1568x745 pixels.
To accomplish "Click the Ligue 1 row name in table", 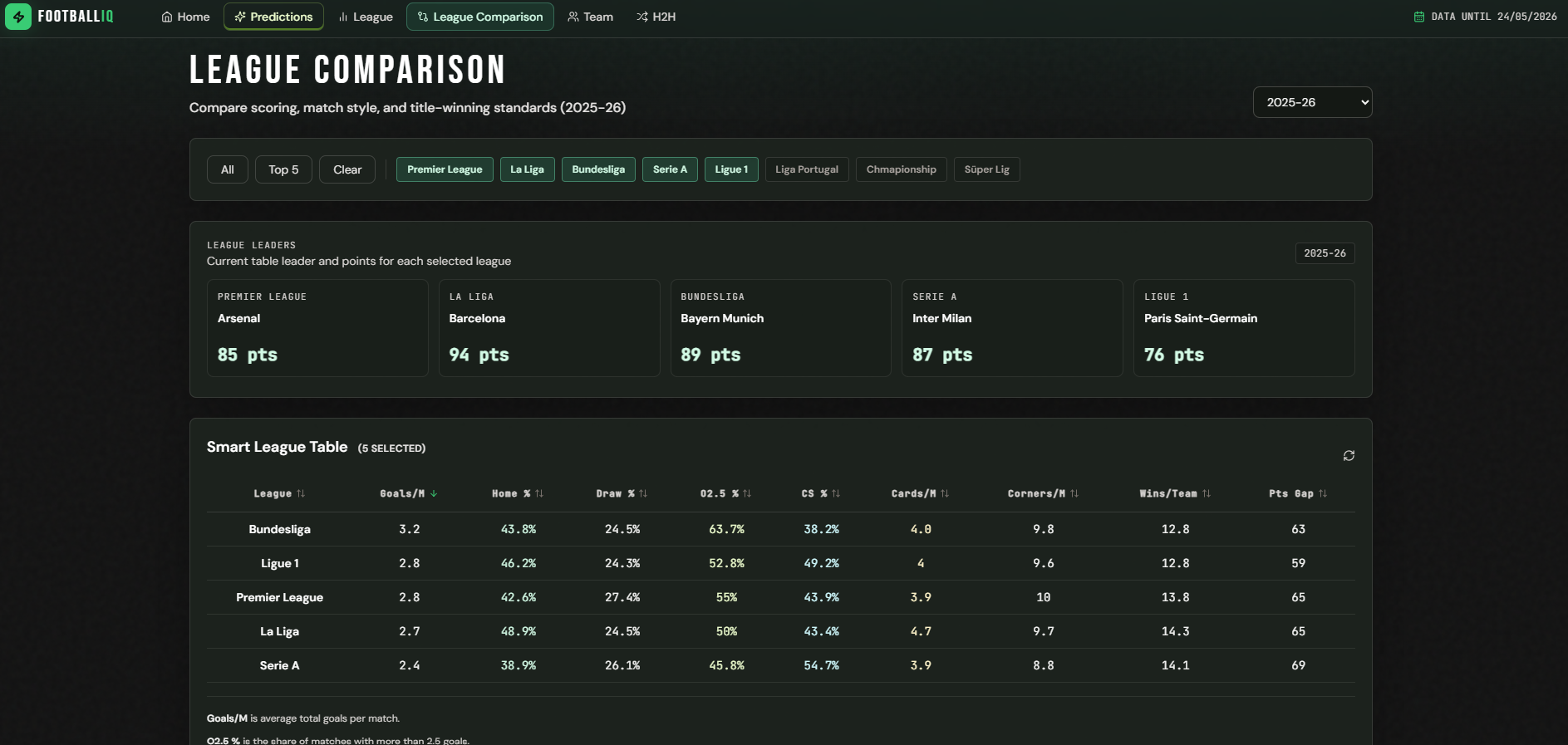I will pos(280,563).
